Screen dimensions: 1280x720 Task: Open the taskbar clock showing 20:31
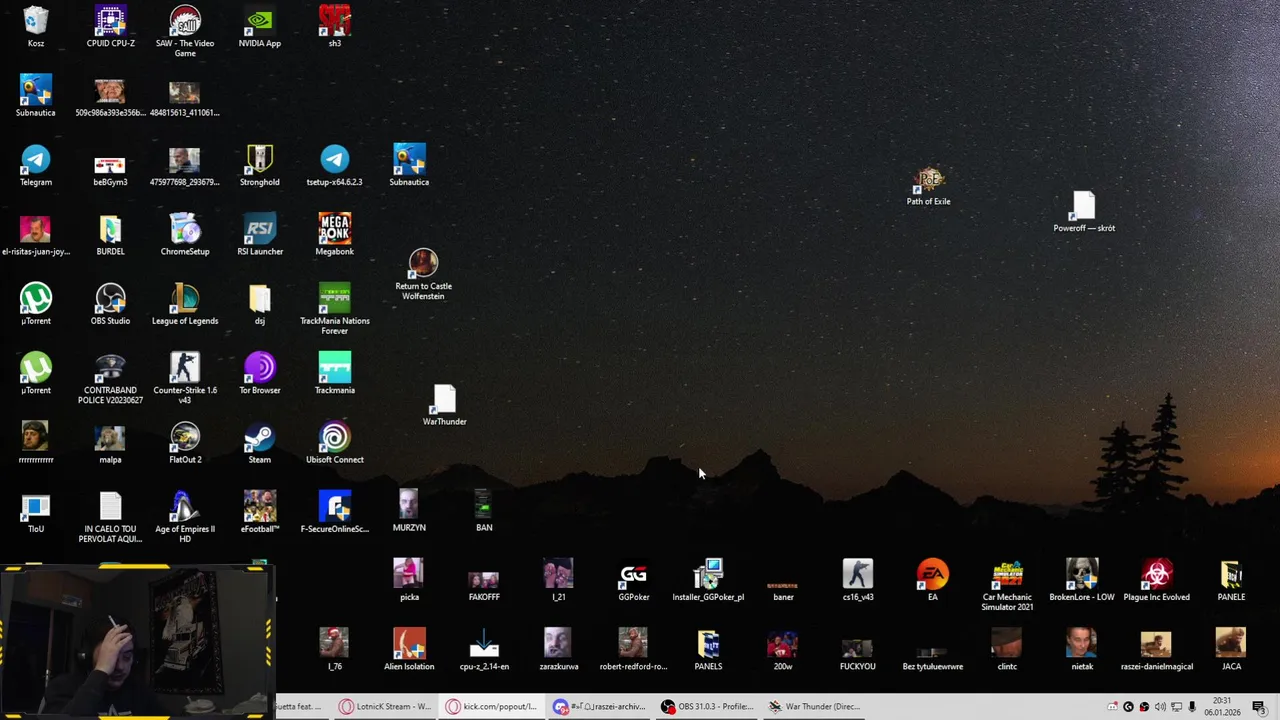[1221, 706]
